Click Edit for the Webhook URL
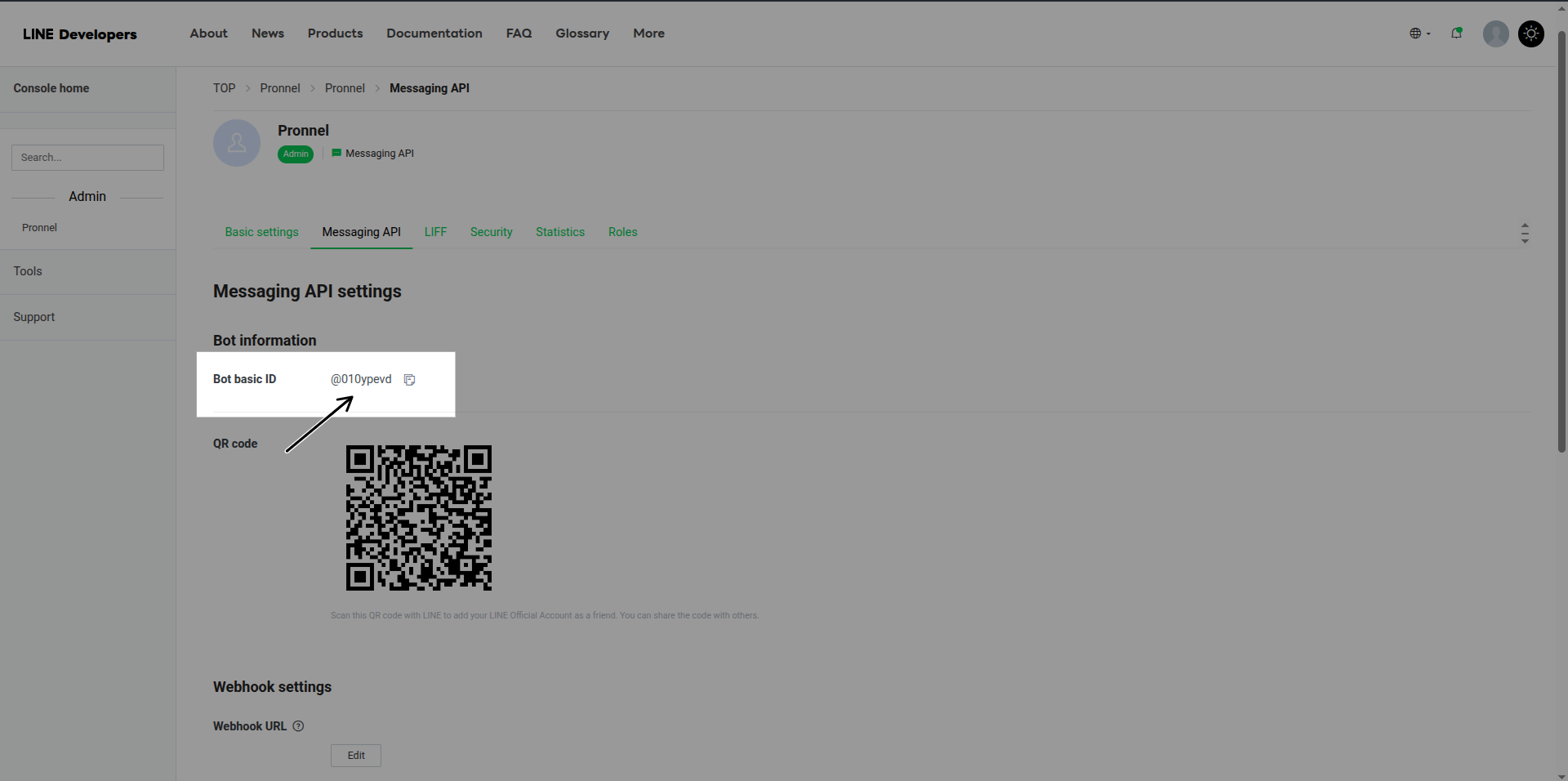The width and height of the screenshot is (1568, 781). click(356, 756)
